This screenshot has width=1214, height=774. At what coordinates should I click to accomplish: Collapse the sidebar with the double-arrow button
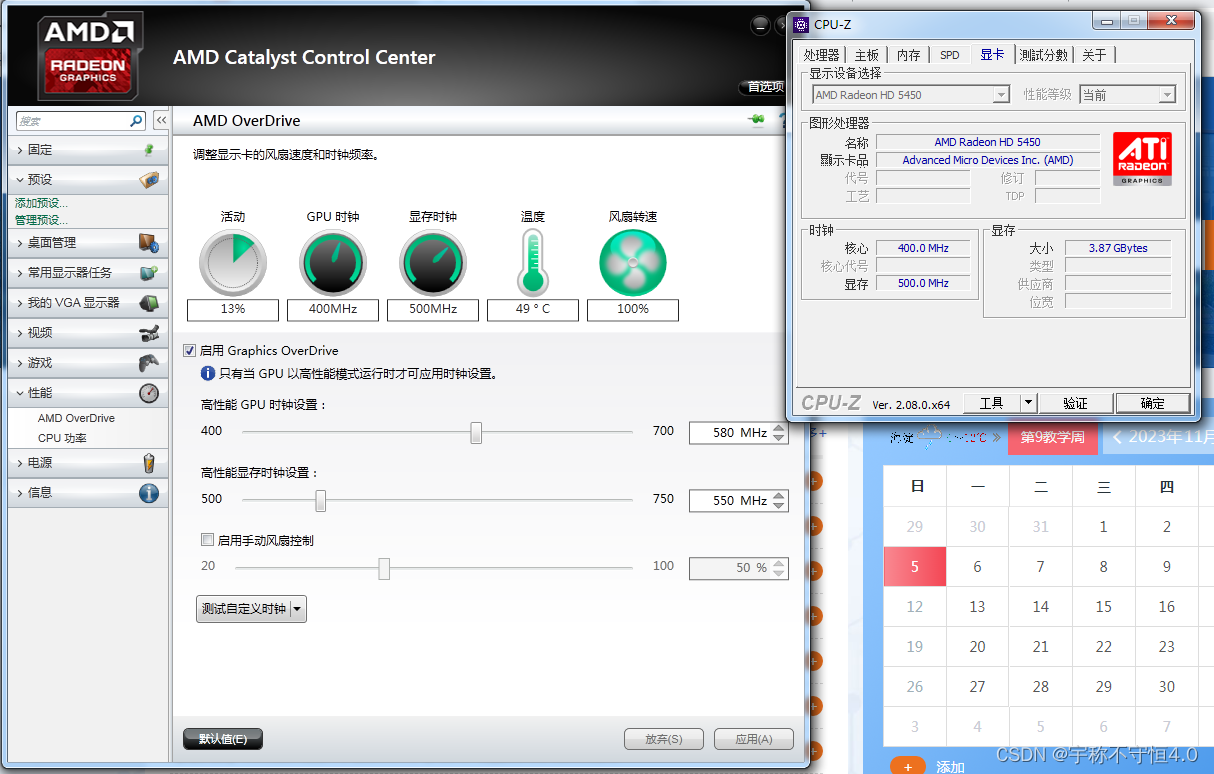click(161, 121)
